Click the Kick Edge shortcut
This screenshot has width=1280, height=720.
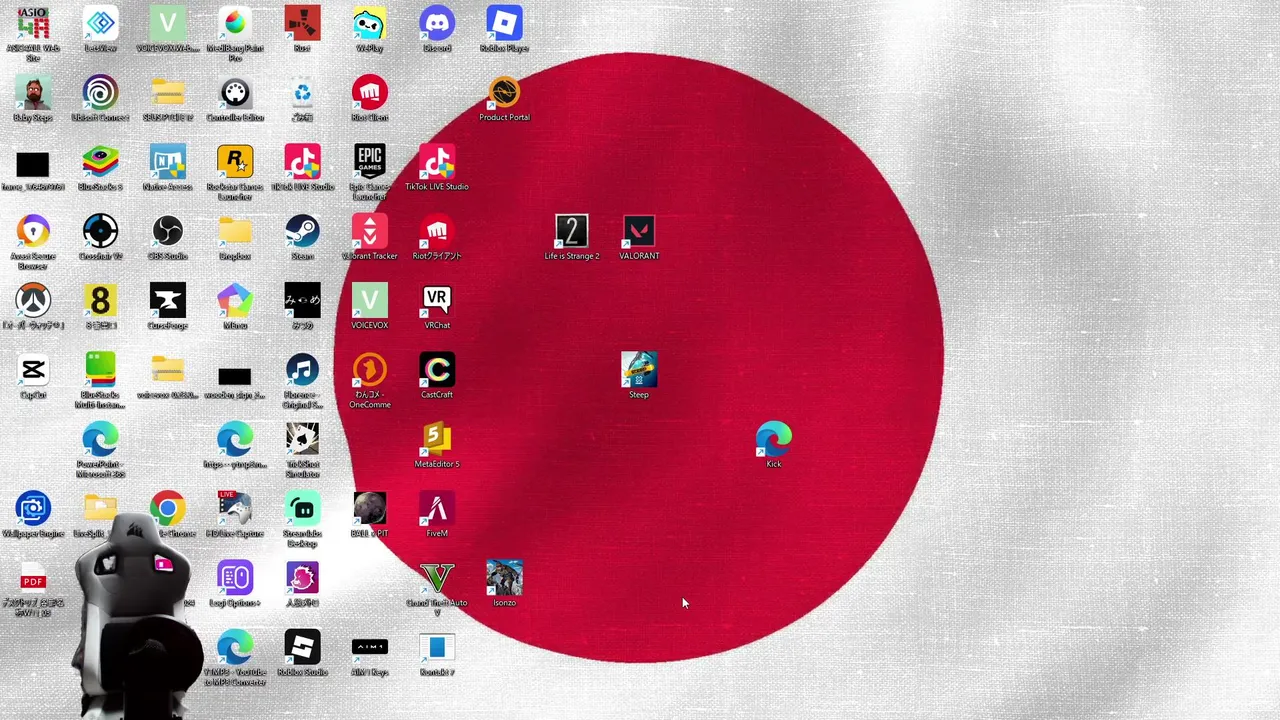[774, 439]
